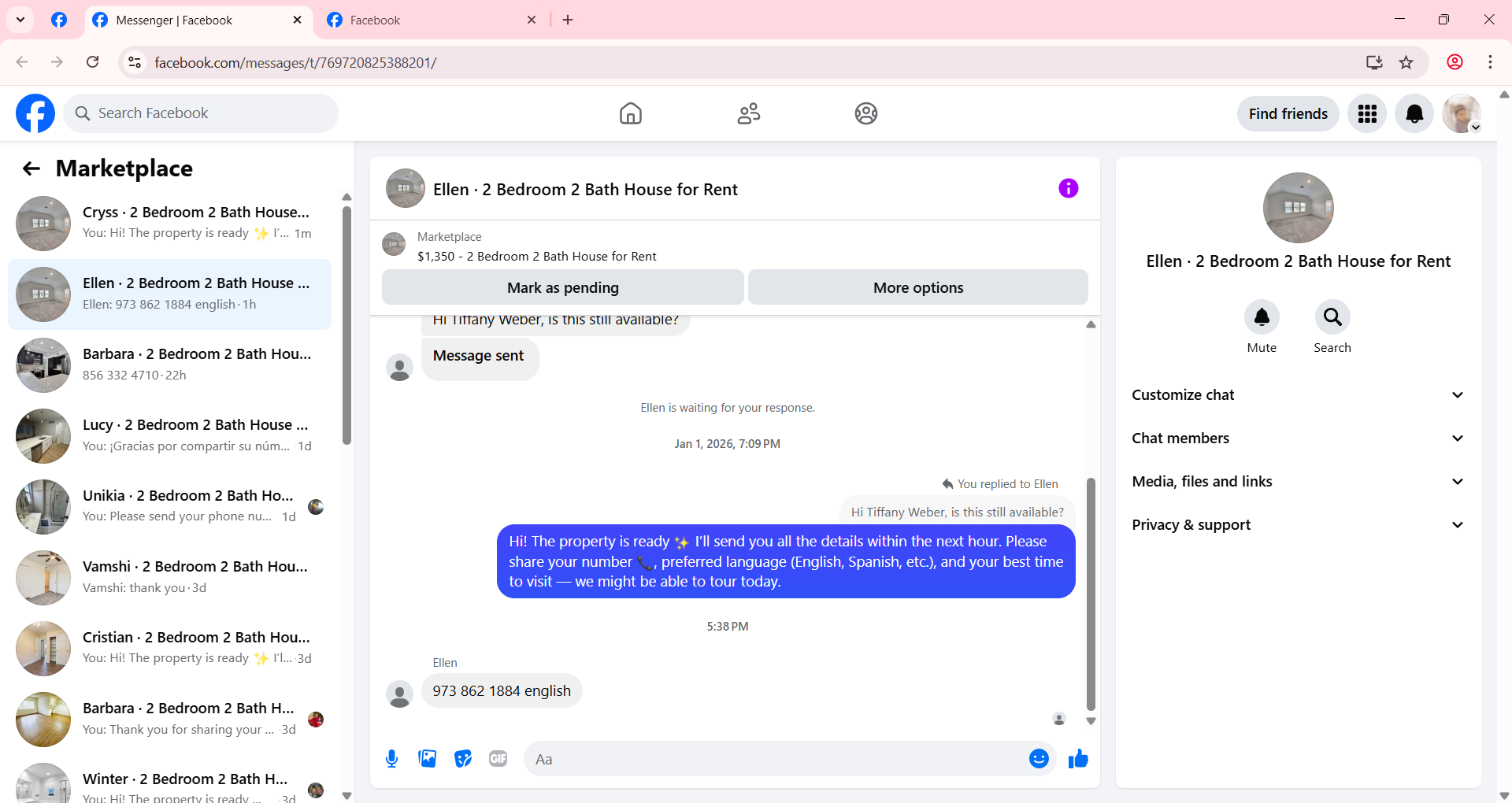Screen dimensions: 1512x803
Task: Search in conversation with magnifier icon
Action: 1332,317
